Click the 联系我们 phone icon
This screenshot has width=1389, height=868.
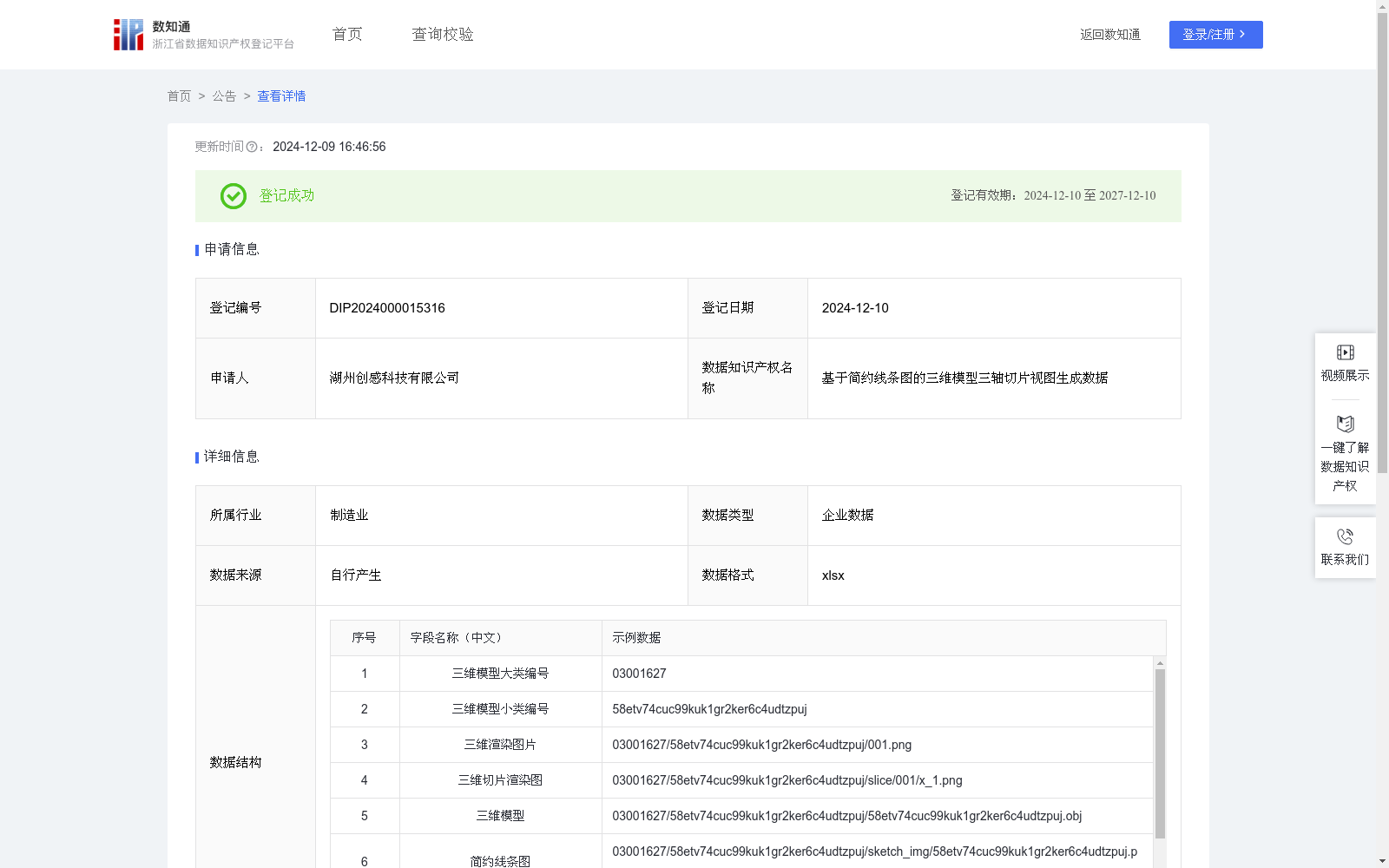(1345, 536)
